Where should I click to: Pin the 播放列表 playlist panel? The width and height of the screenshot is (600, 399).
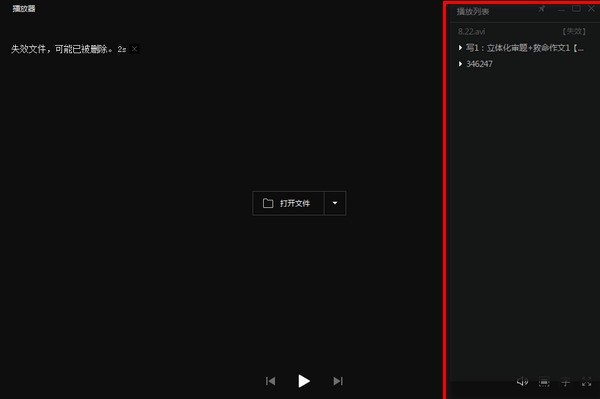tap(542, 9)
